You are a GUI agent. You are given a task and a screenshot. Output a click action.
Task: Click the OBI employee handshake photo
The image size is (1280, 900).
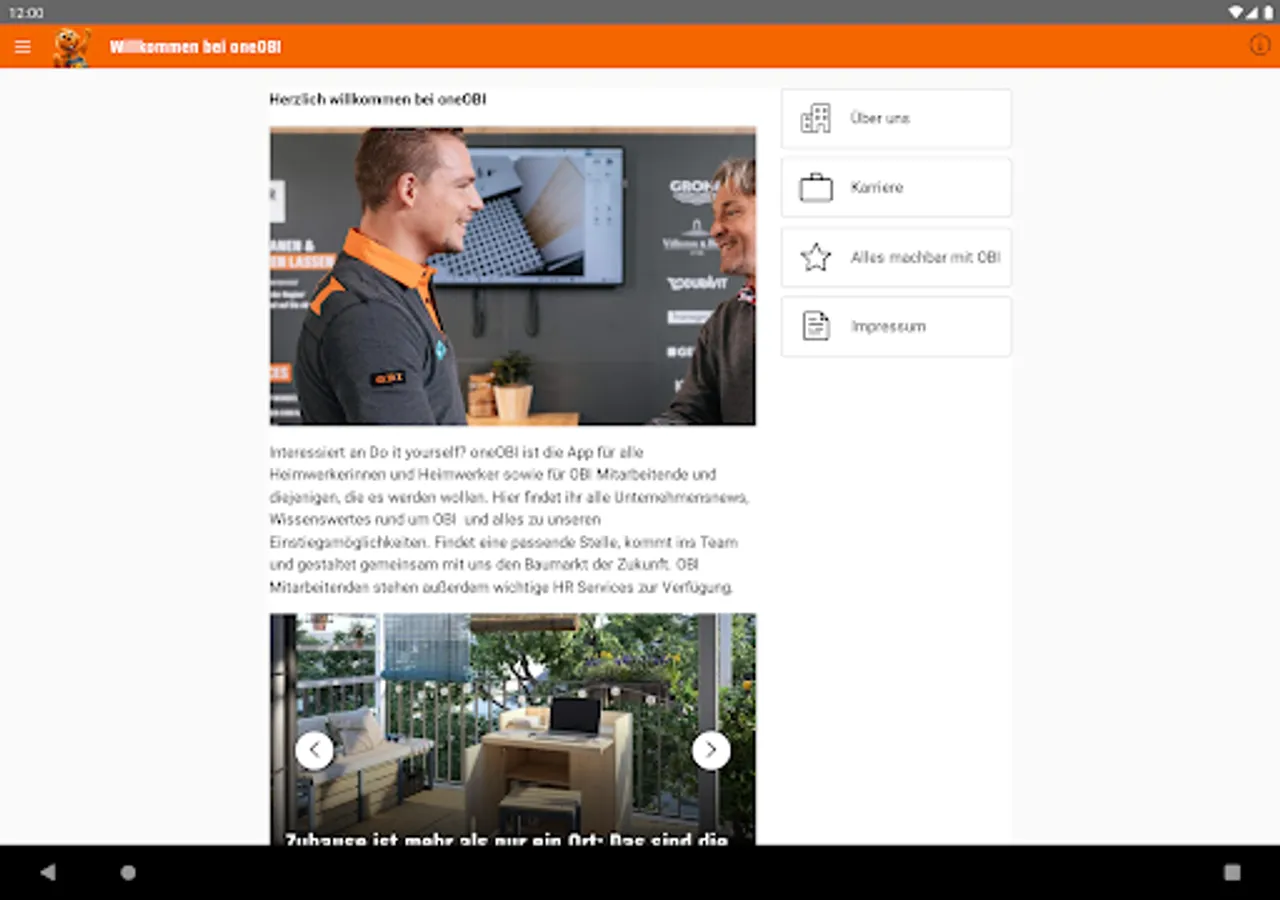(512, 276)
